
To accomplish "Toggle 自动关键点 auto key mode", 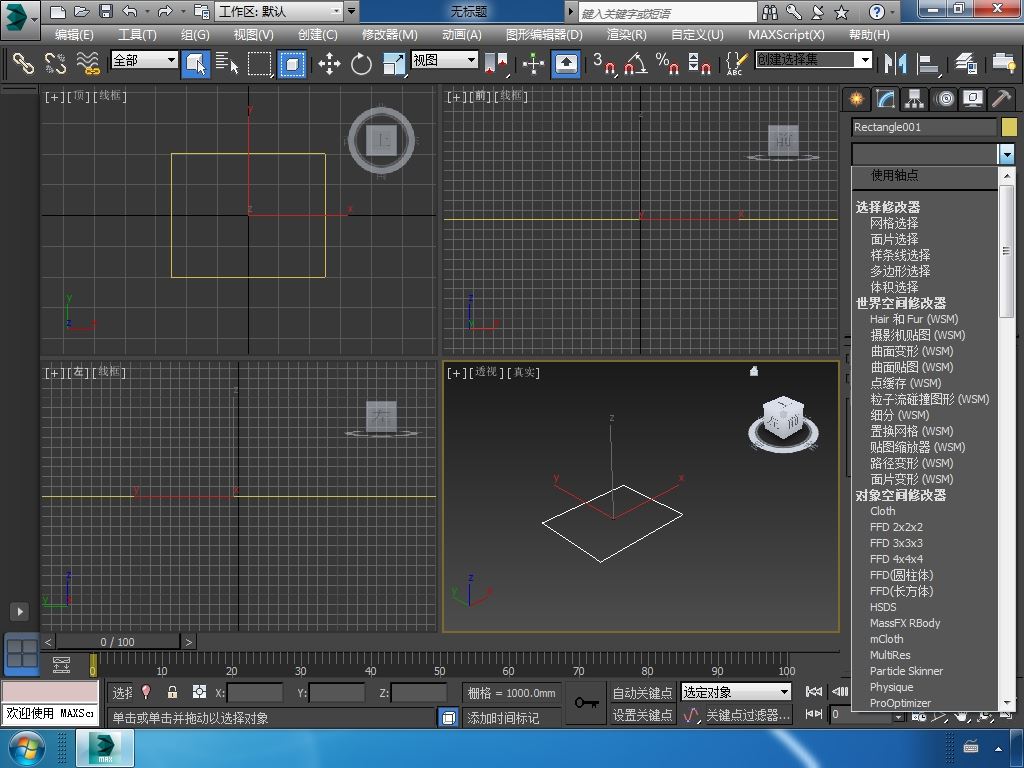I will coord(642,692).
